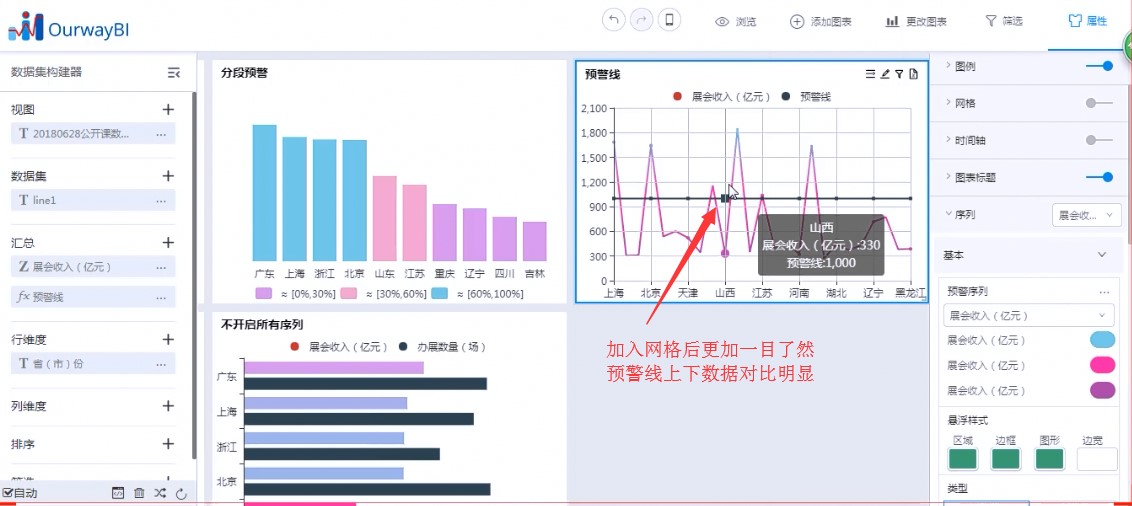The width and height of the screenshot is (1132, 506).
Task: Open options for line1 dataset
Action: click(161, 200)
